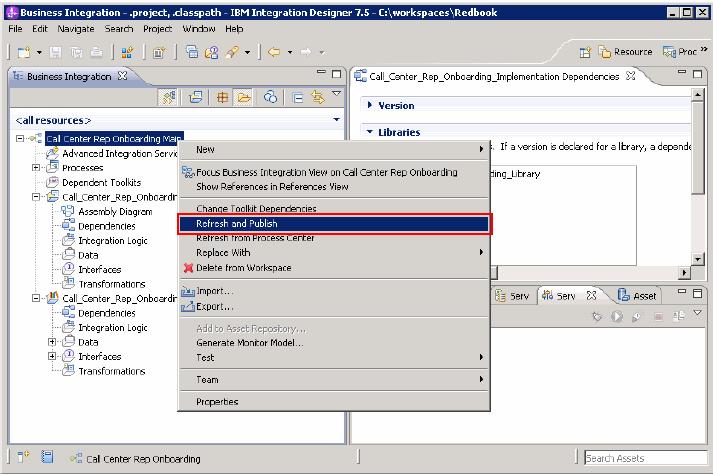
Task: Maximize the Business Integration view pane
Action: pos(336,74)
